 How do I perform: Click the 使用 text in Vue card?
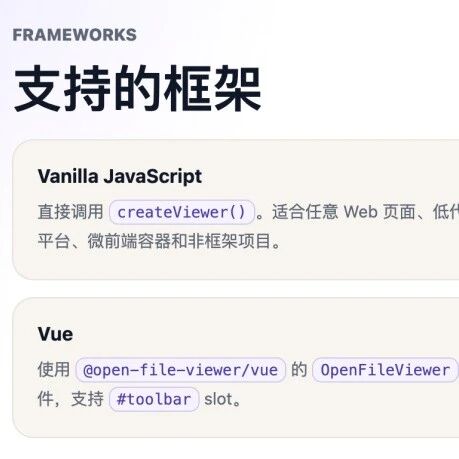pyautogui.click(x=54, y=370)
